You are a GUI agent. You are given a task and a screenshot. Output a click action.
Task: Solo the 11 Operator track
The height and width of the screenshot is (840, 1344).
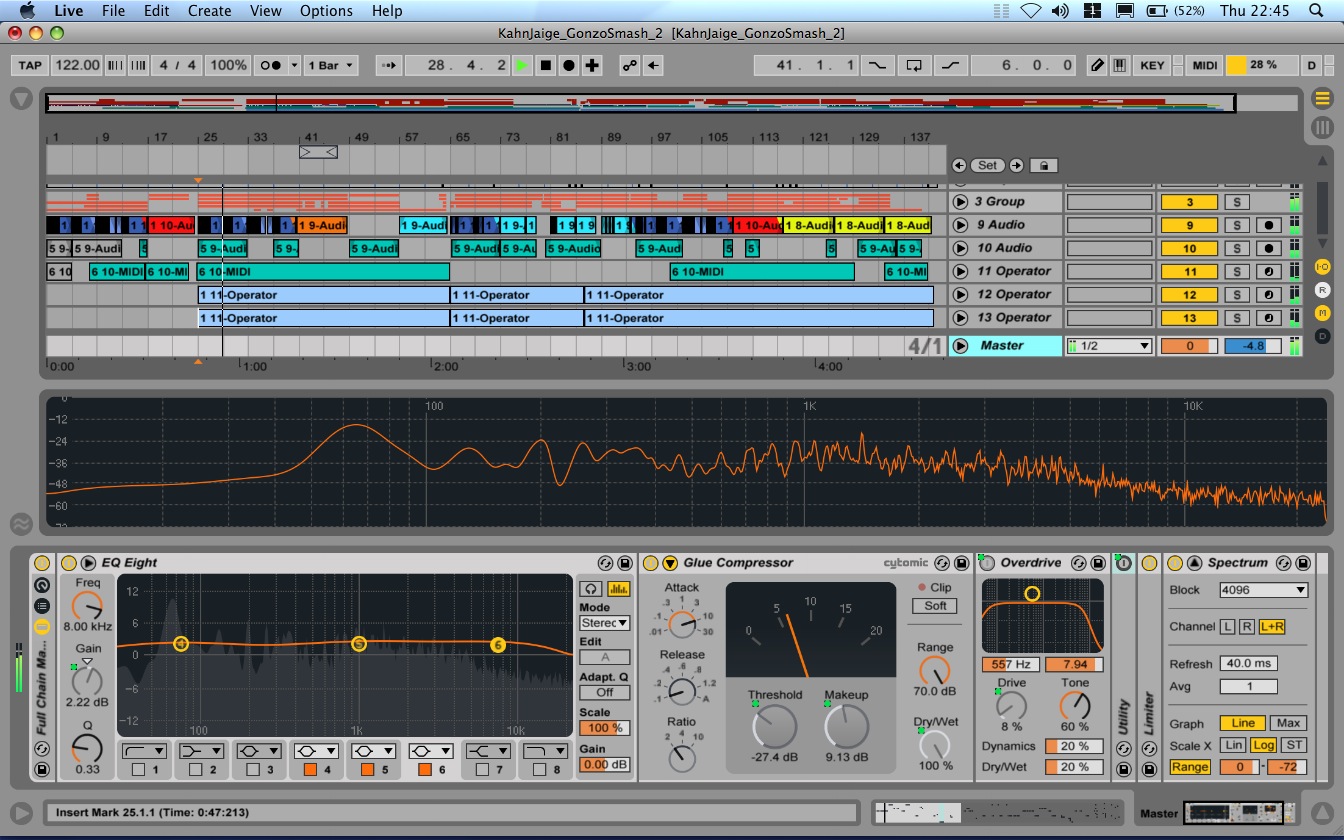click(1236, 271)
